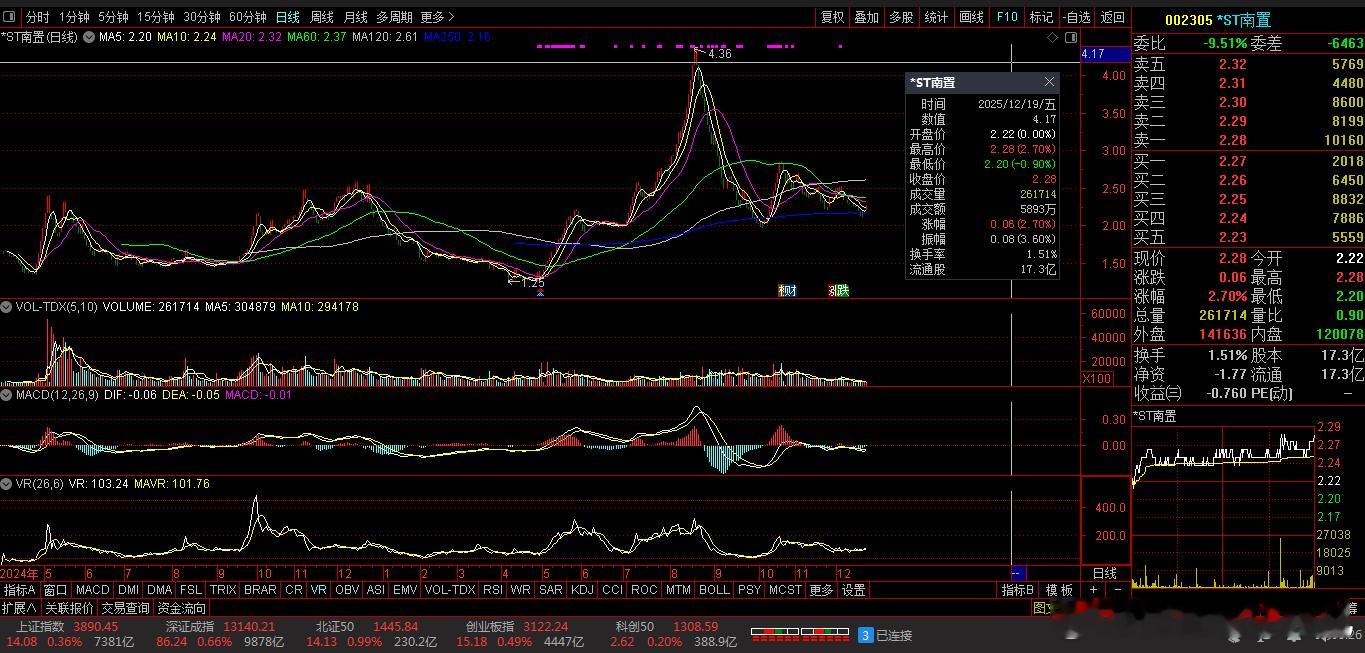Open the F10 company info
The width and height of the screenshot is (1365, 653).
pyautogui.click(x=1007, y=17)
